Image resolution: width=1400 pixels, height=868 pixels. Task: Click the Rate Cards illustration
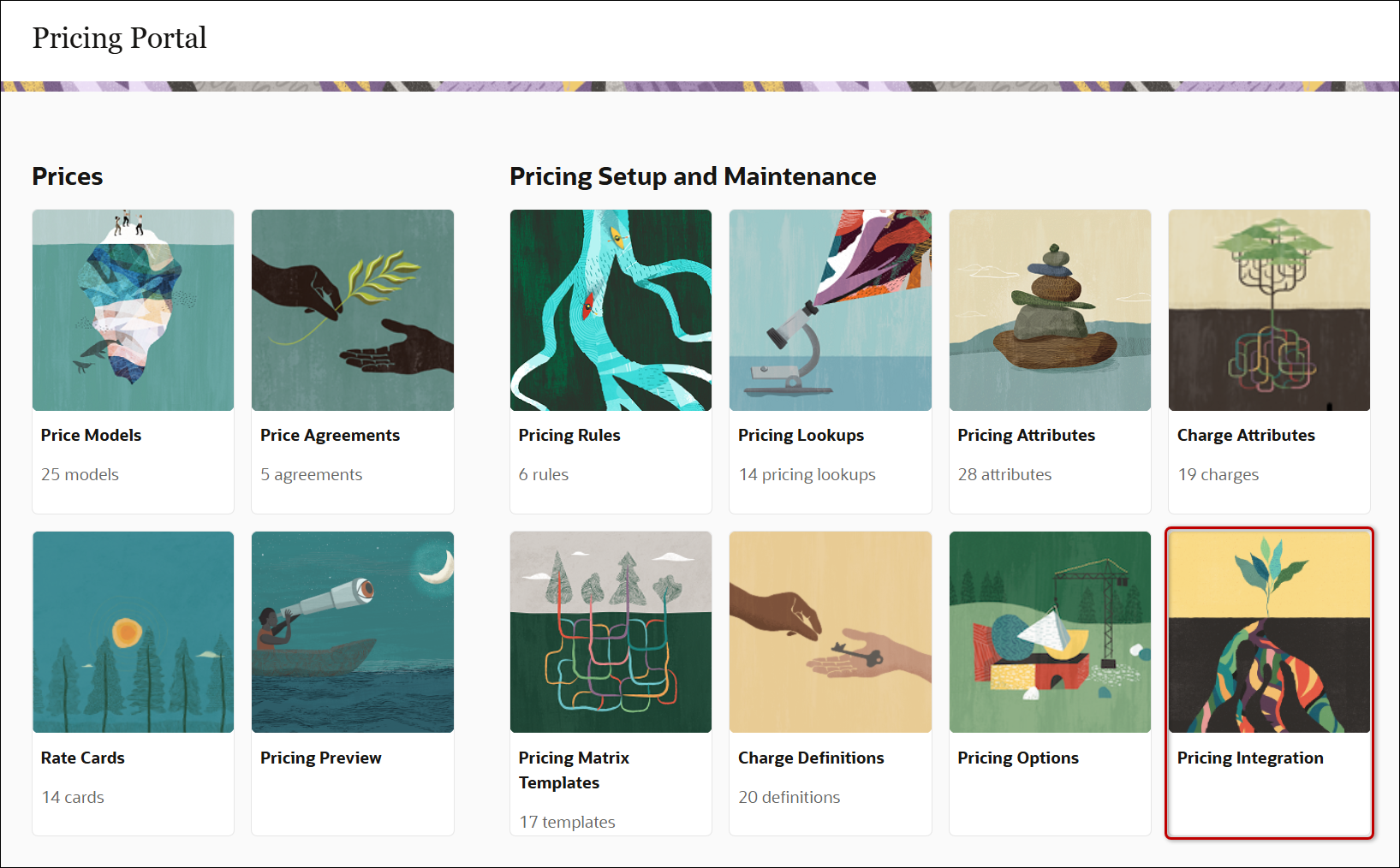click(x=133, y=632)
